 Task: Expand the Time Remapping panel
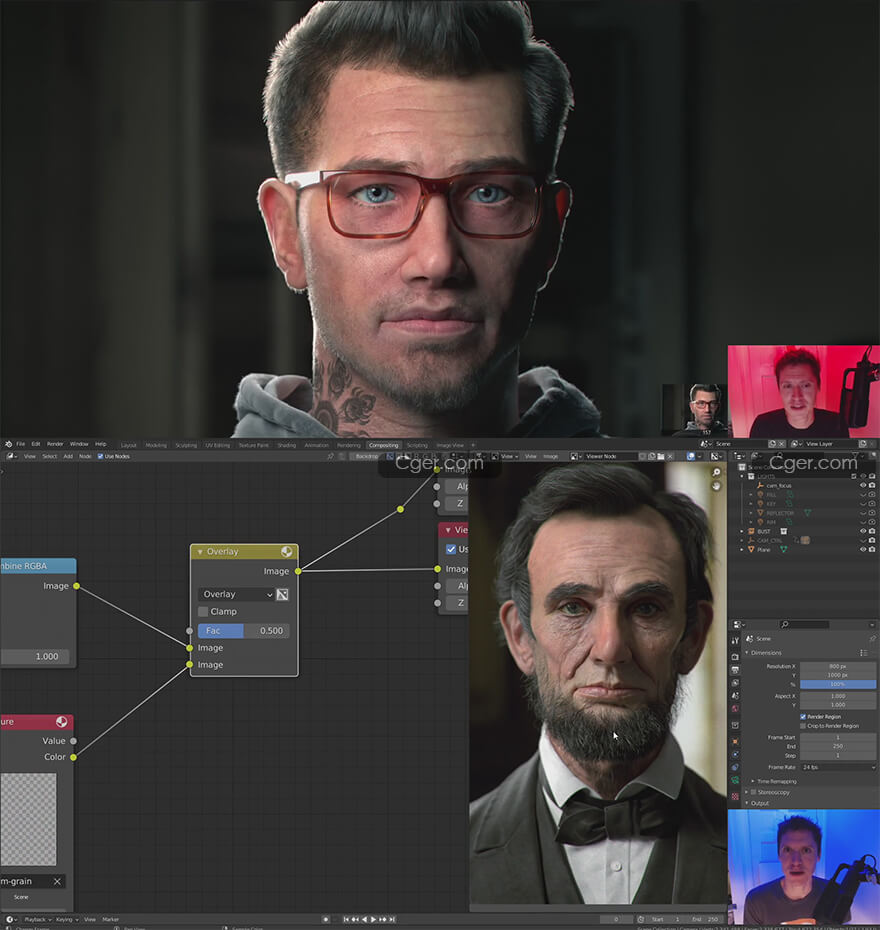click(x=753, y=781)
